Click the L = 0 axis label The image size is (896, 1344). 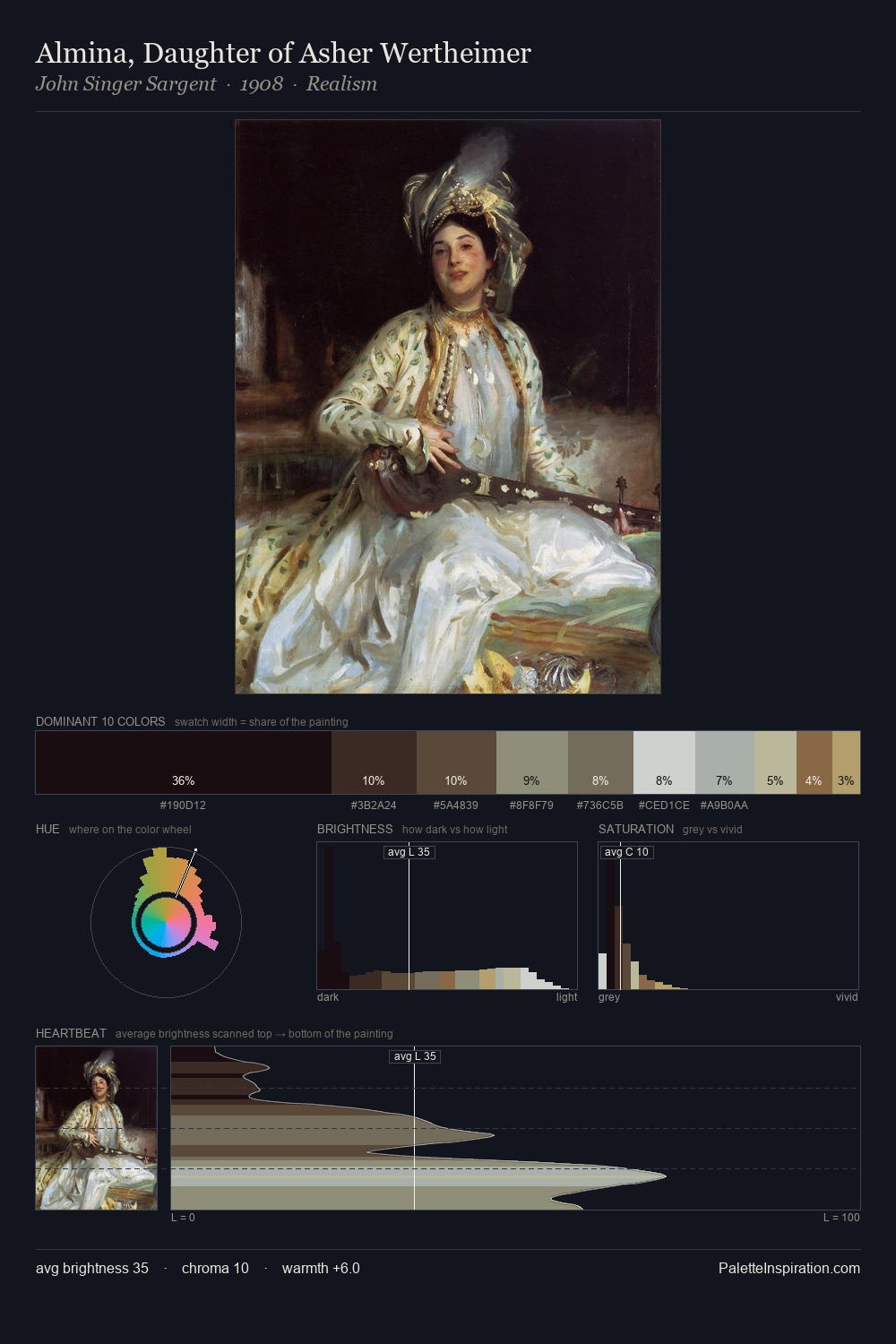183,1218
